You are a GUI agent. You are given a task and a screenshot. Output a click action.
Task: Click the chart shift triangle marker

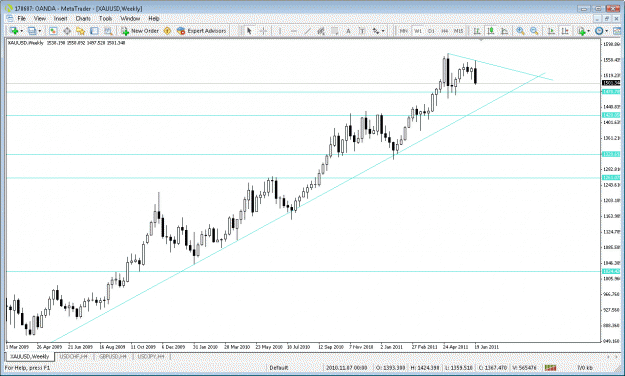point(482,40)
